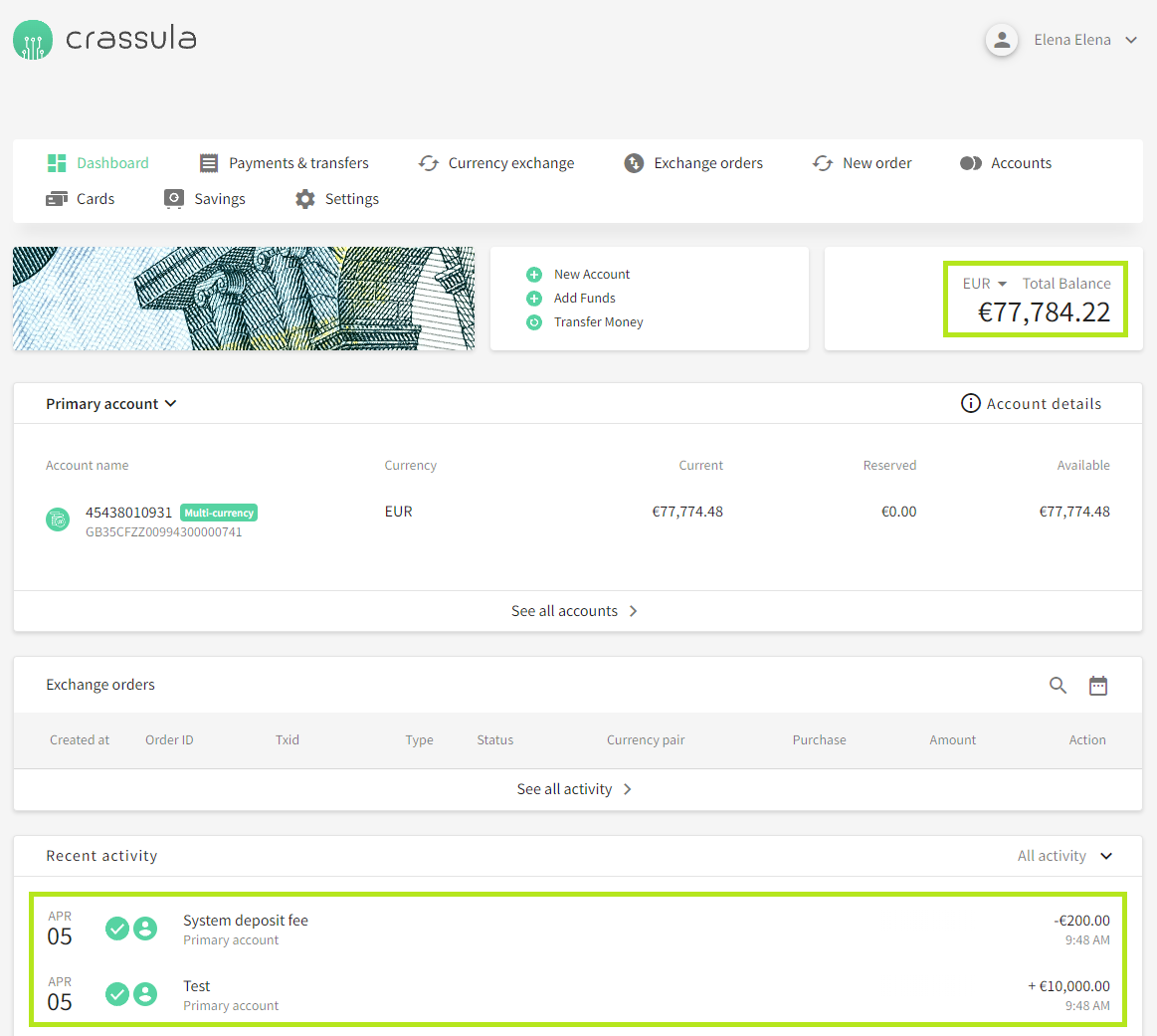Click the See all accounts link

click(575, 611)
